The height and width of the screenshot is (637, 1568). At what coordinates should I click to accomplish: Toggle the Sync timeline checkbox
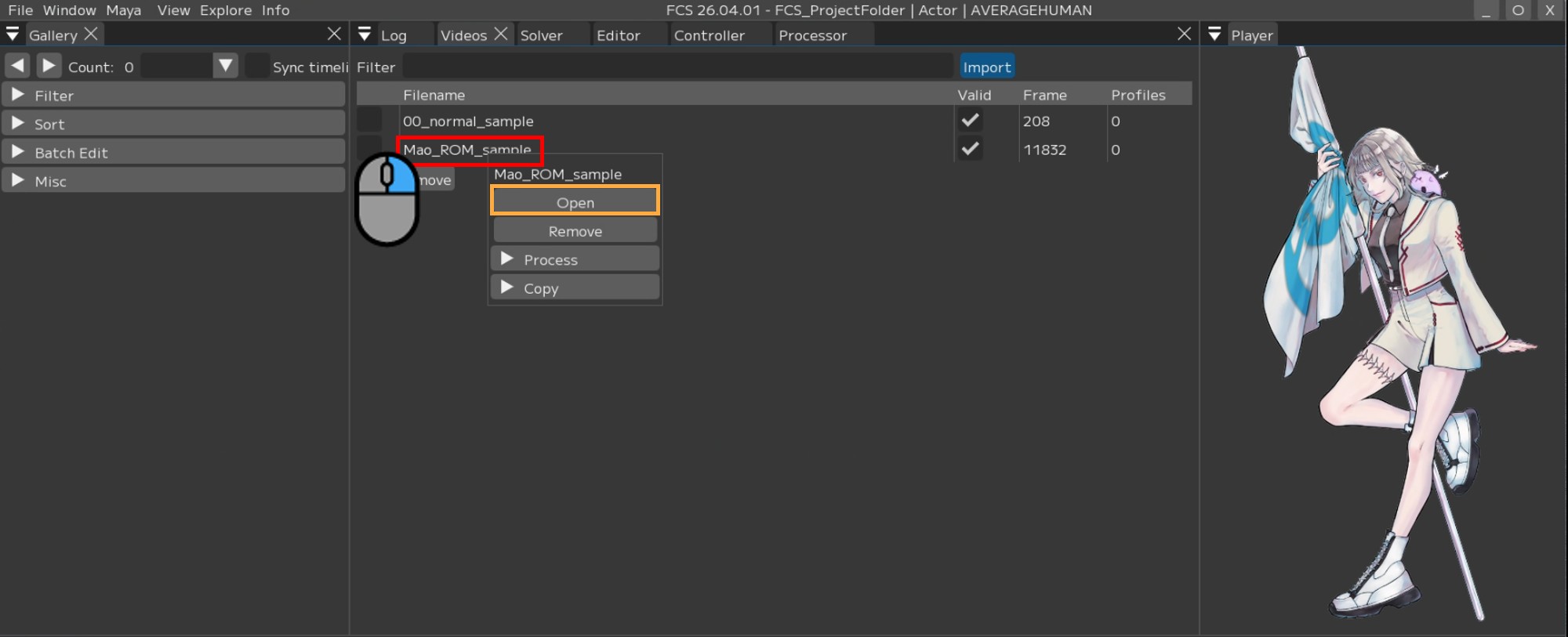tap(257, 67)
